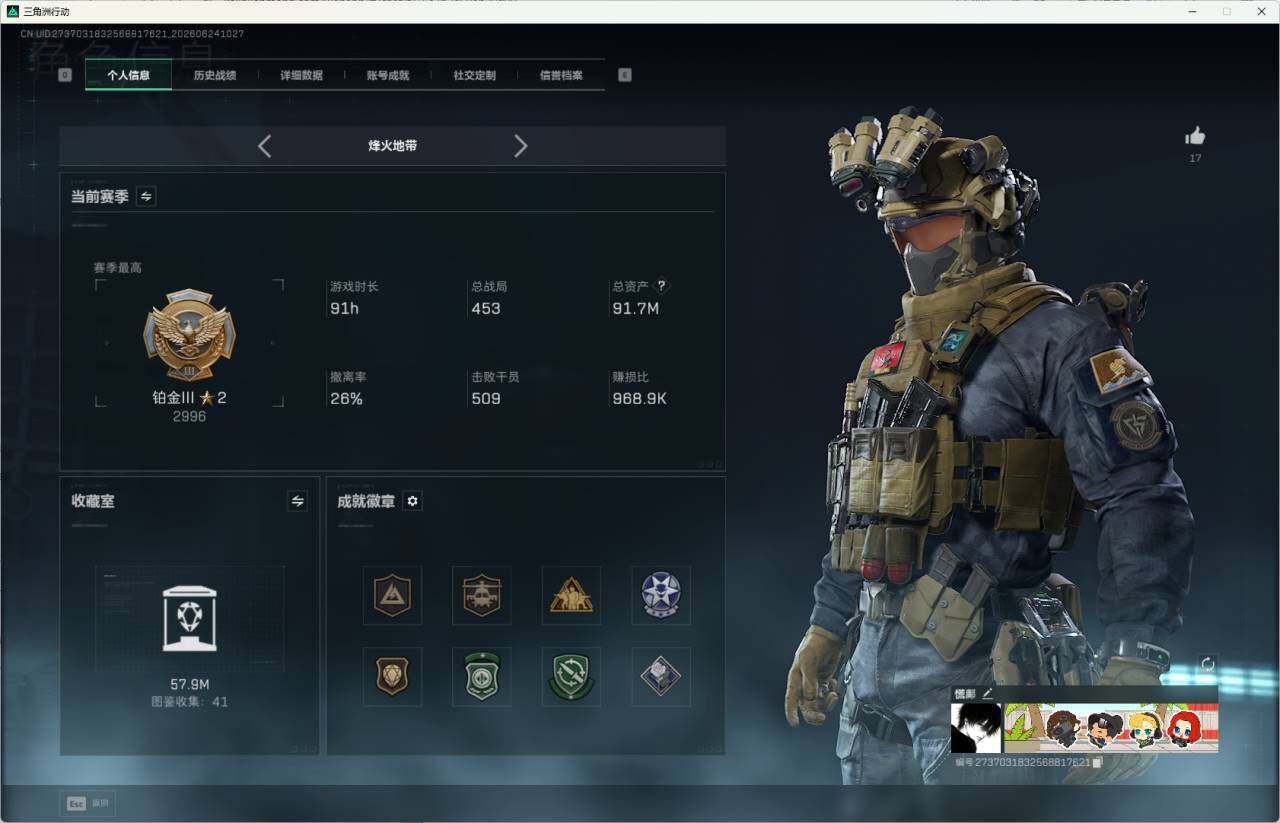Select the green shield with circle emblem badge

click(481, 677)
